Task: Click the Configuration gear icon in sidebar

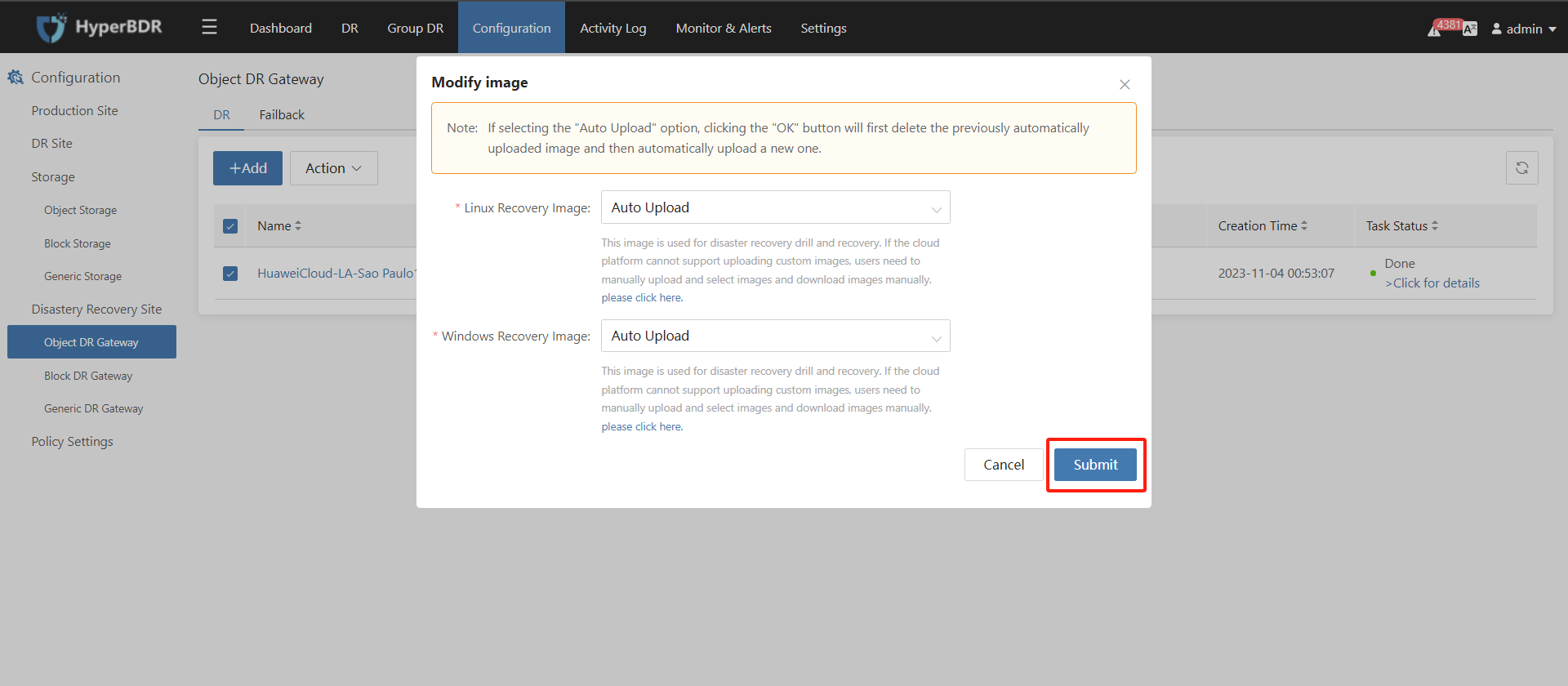Action: (16, 77)
